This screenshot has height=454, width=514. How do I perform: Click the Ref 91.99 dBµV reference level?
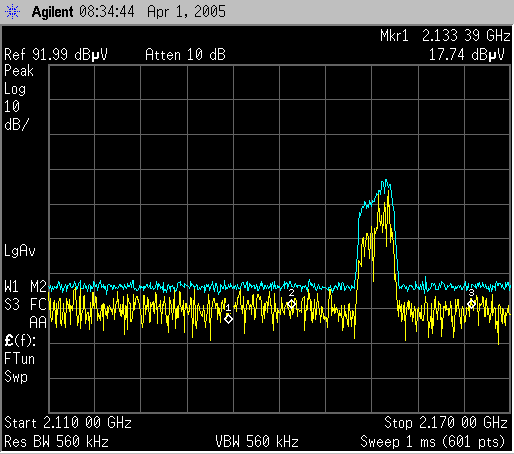56,54
